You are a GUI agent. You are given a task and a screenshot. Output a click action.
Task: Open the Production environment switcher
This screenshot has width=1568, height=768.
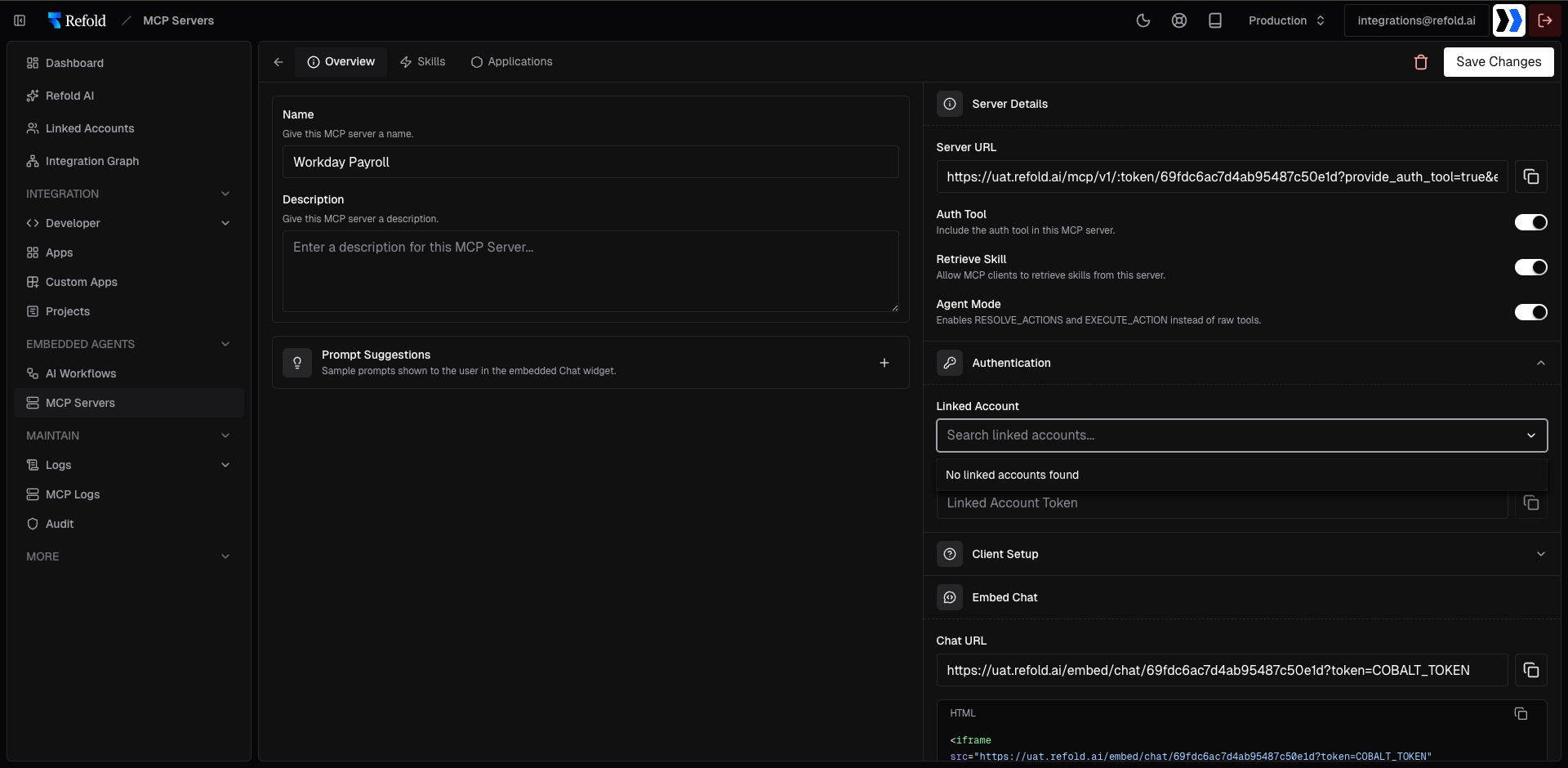(x=1286, y=20)
